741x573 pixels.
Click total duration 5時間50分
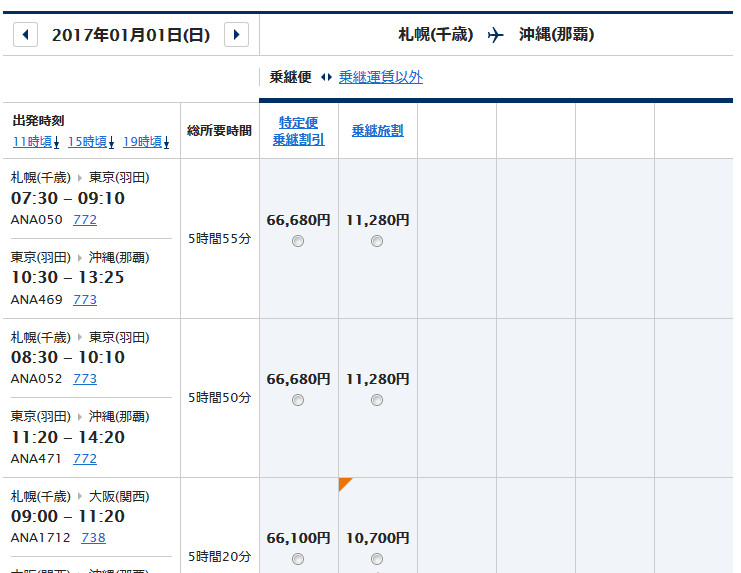coord(220,398)
